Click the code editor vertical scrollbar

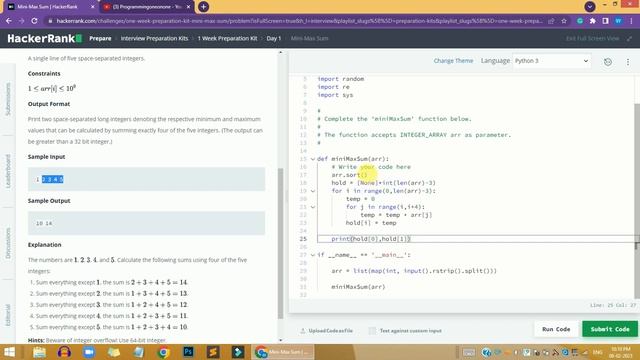[x=637, y=201]
